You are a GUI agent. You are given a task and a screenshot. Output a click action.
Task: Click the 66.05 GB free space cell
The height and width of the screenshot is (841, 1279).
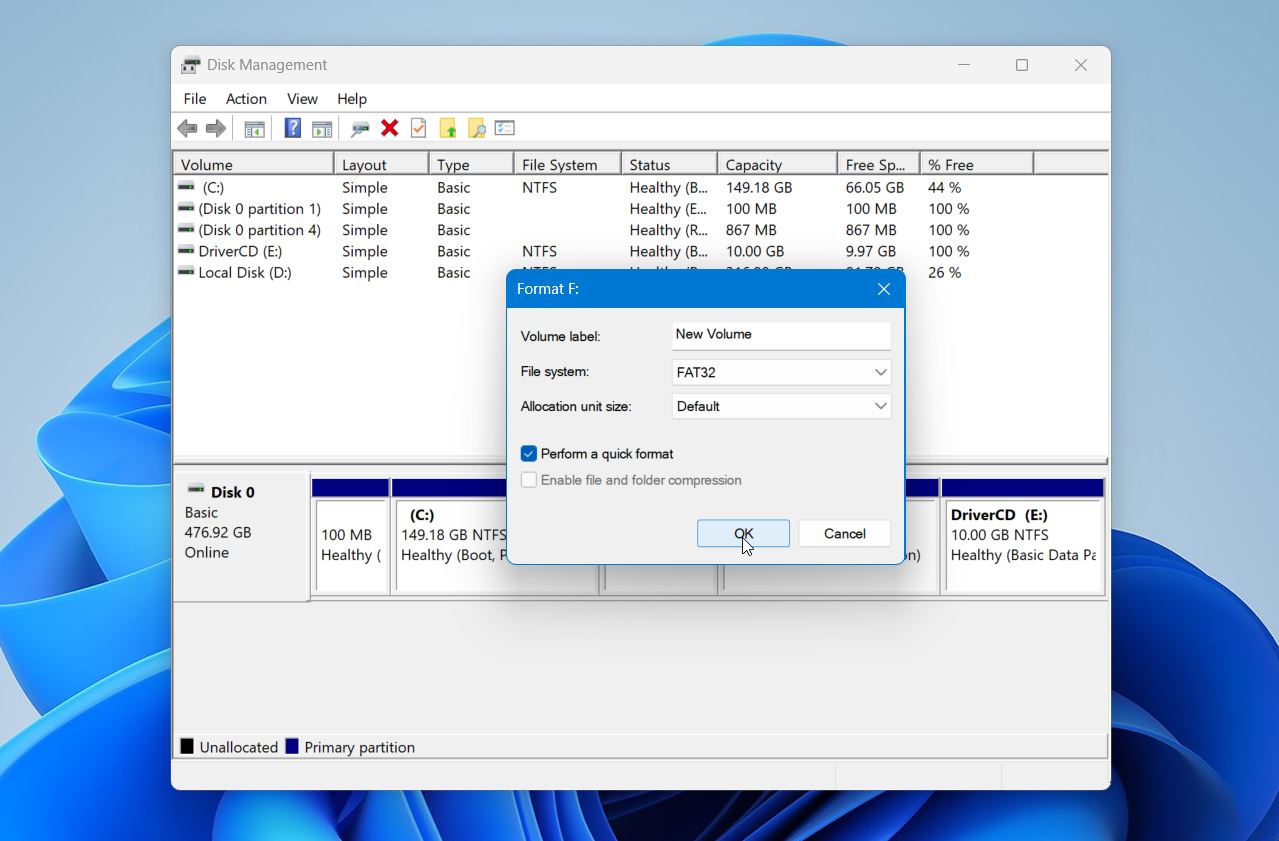875,187
